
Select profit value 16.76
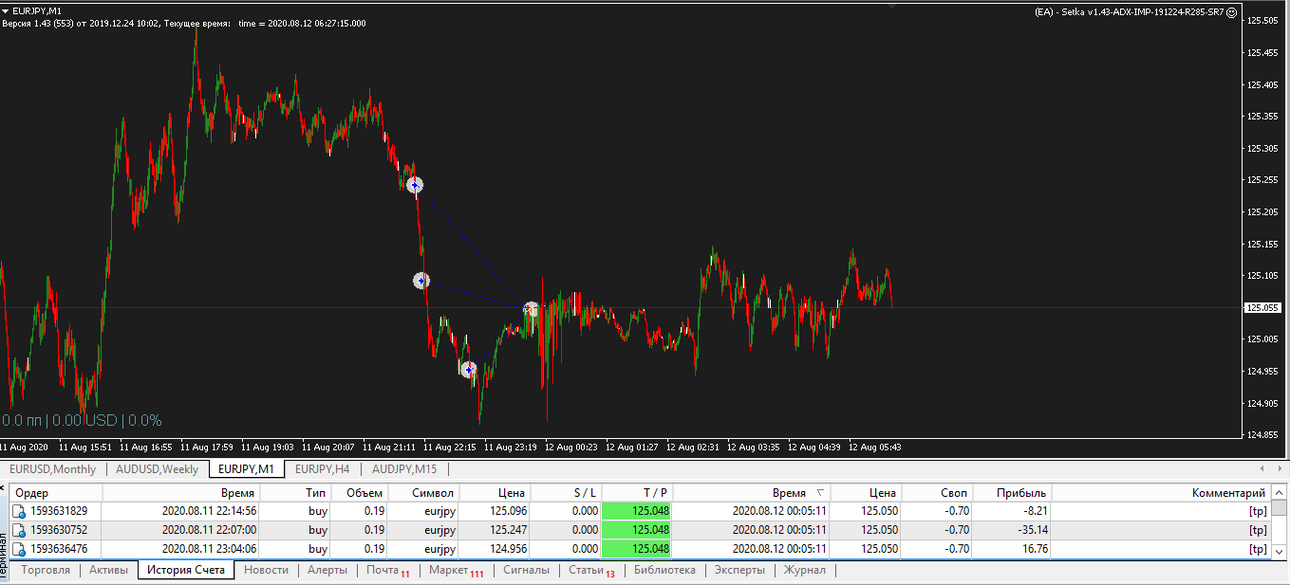pyautogui.click(x=1035, y=549)
